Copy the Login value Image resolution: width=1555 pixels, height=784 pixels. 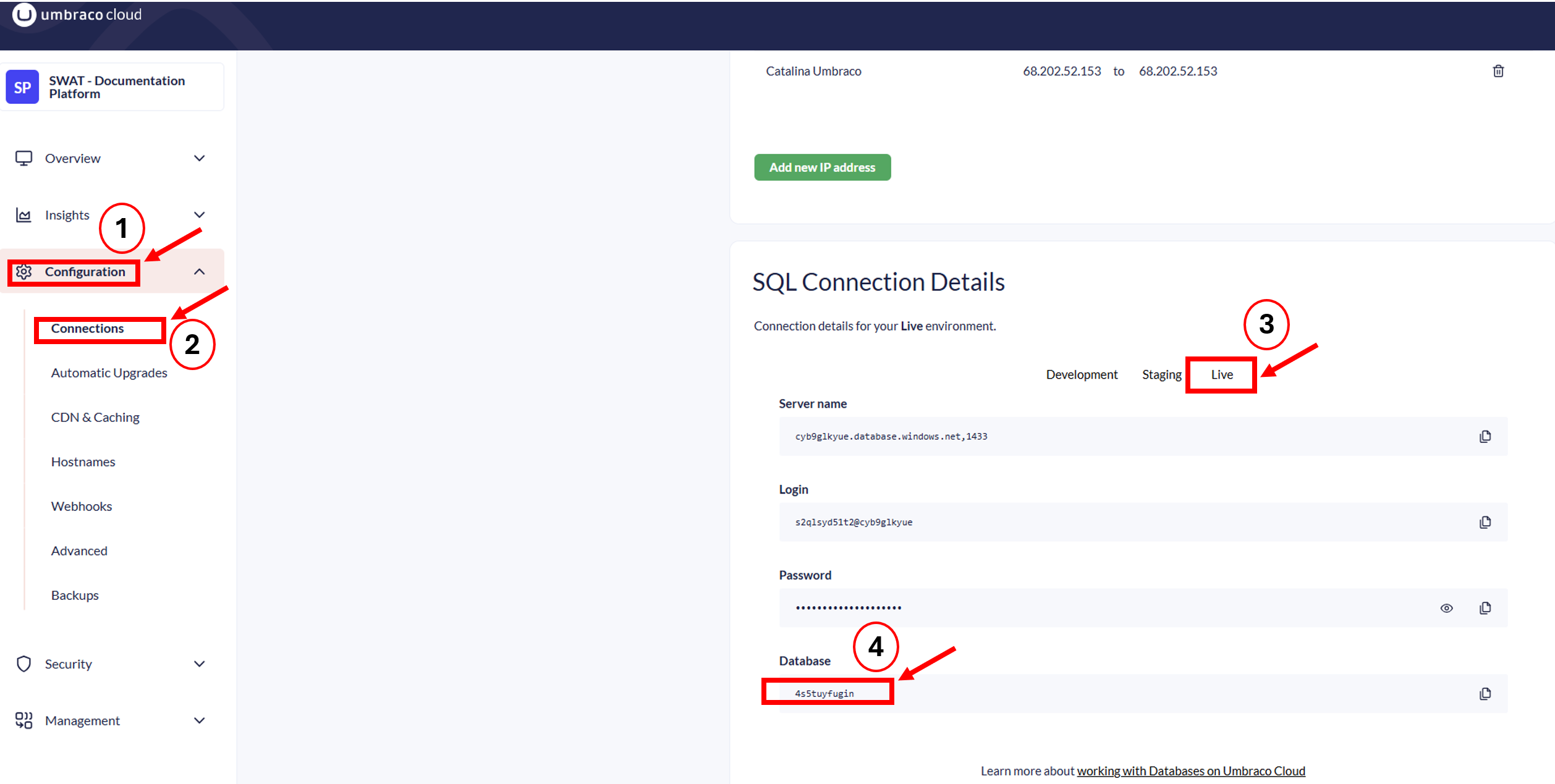click(x=1485, y=523)
